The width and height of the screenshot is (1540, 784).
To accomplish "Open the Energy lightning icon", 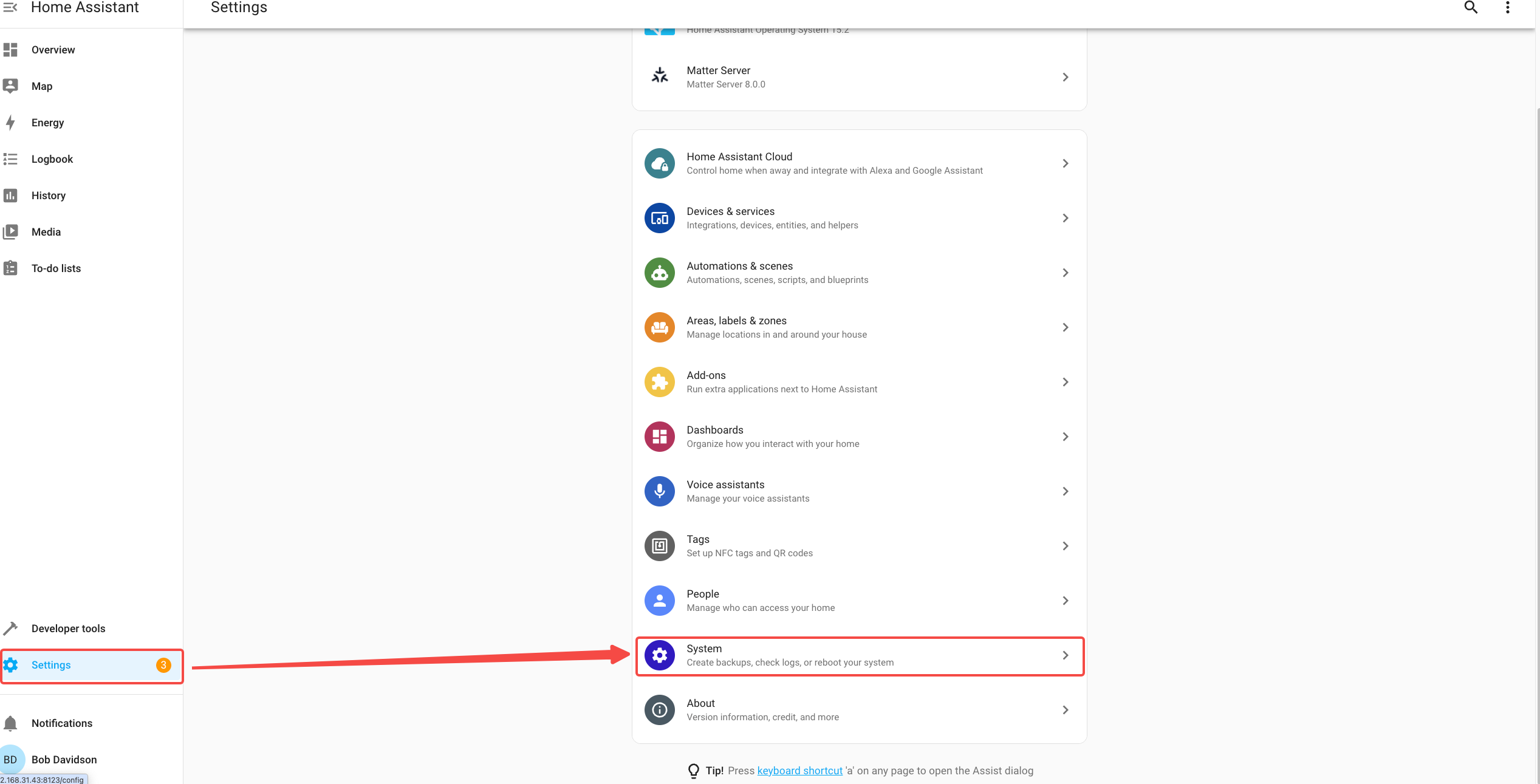I will click(x=10, y=123).
